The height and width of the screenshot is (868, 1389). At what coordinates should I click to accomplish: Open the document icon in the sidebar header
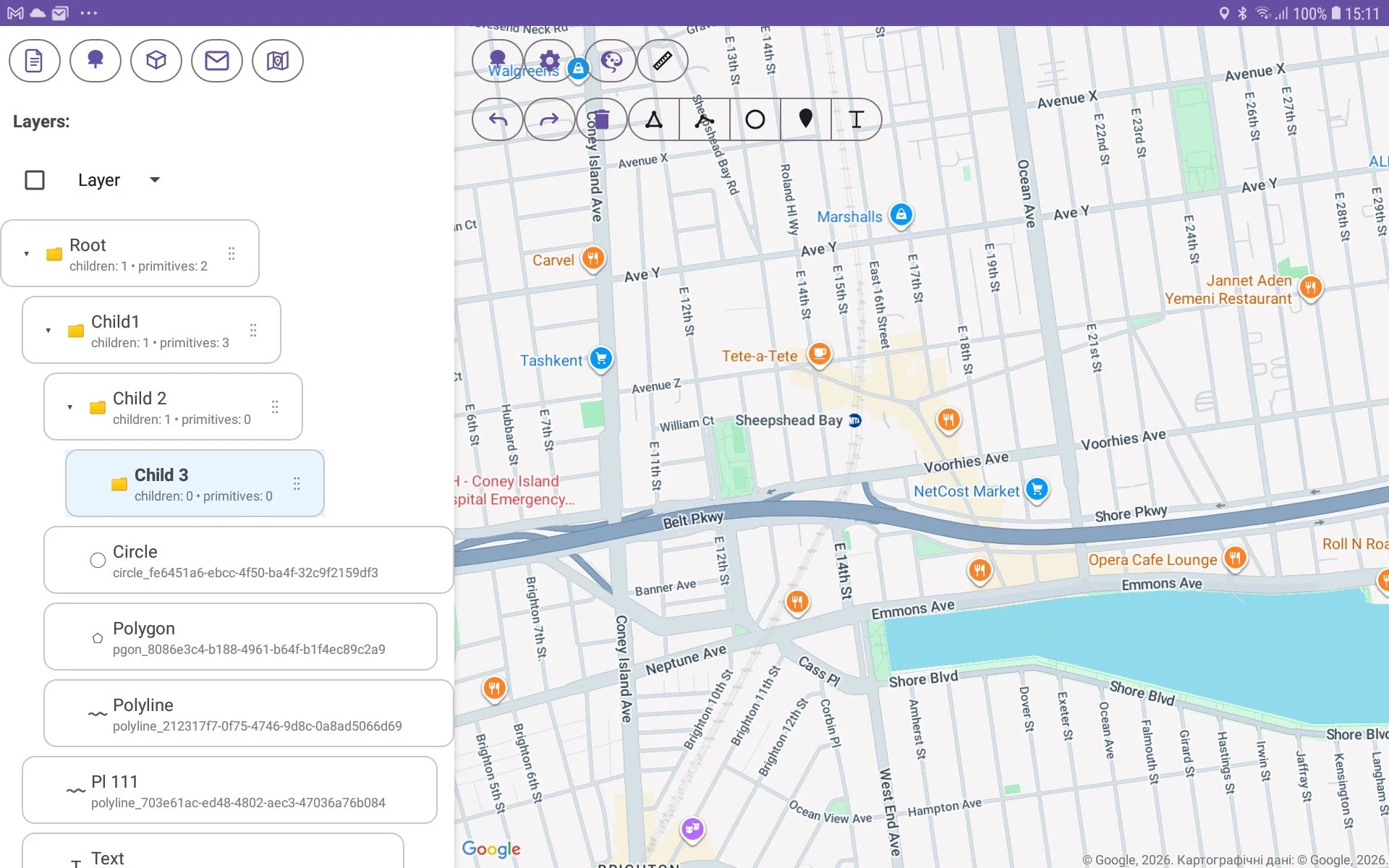tap(34, 61)
